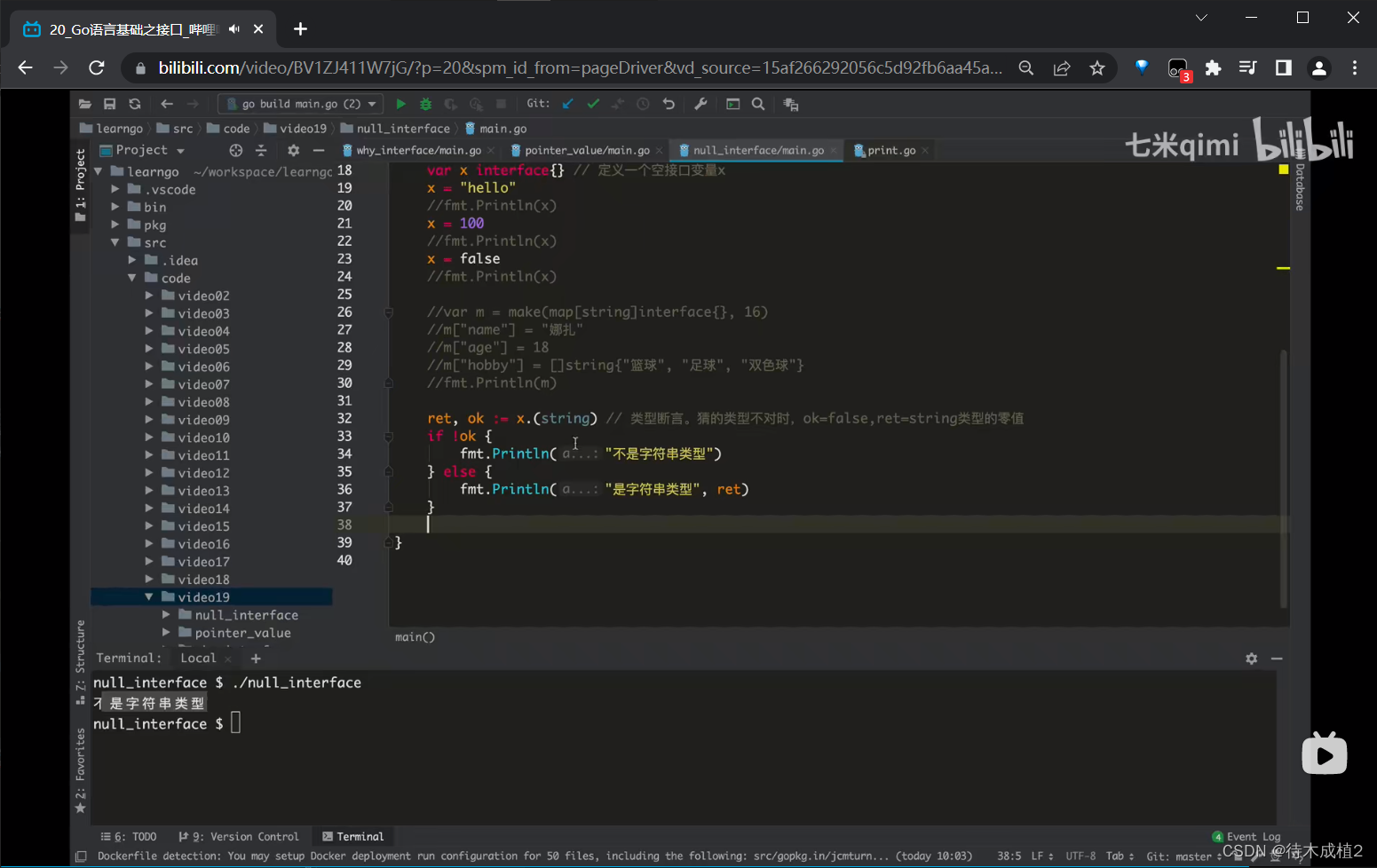
Task: Click the browser address bar URL
Action: [x=581, y=68]
